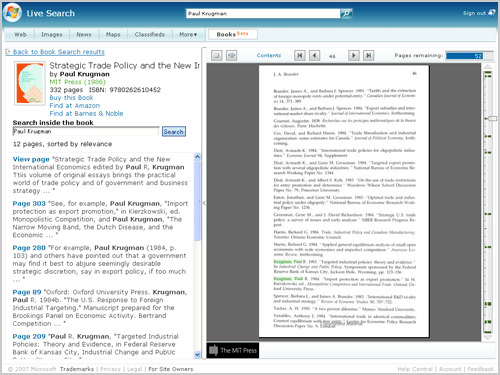Open the Web tab
500x375 pixels.
point(20,34)
